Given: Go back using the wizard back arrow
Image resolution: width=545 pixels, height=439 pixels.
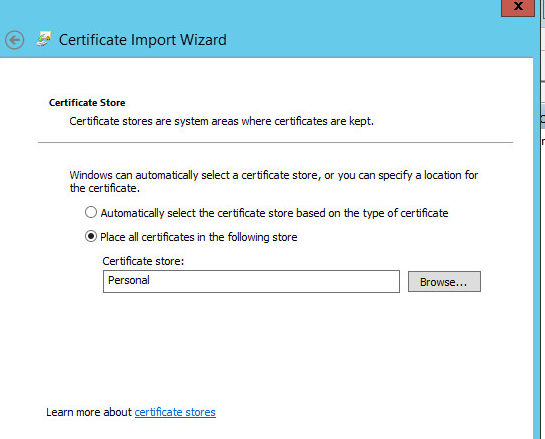Looking at the screenshot, I should click(x=15, y=40).
